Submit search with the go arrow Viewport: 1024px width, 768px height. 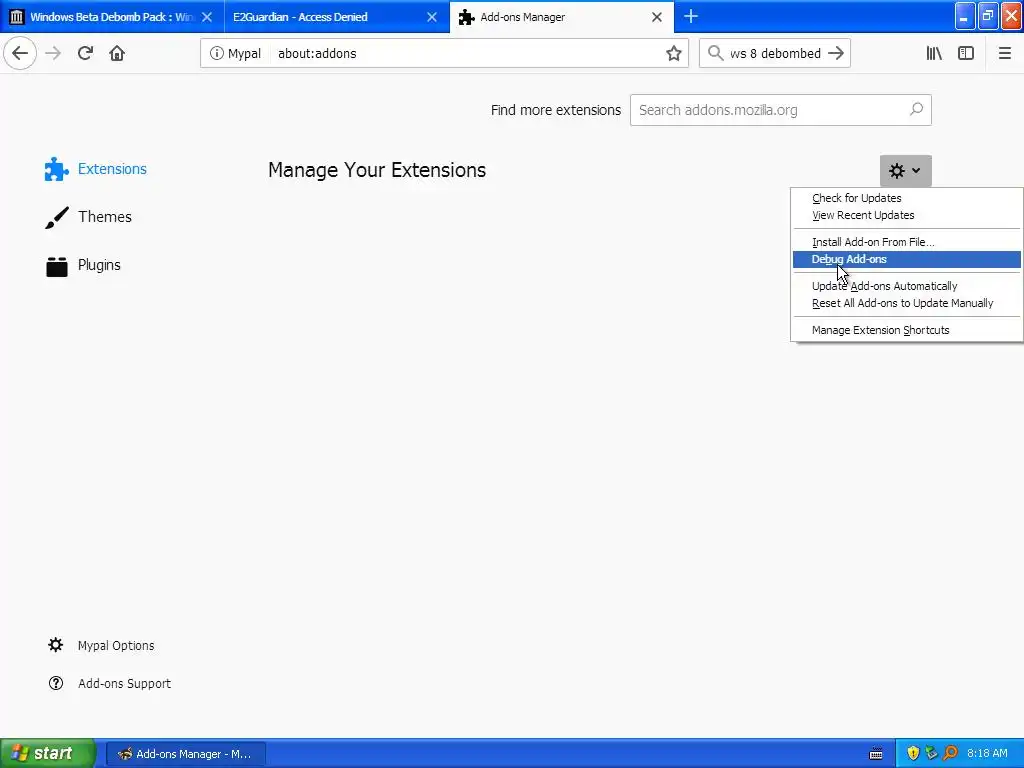tap(835, 53)
